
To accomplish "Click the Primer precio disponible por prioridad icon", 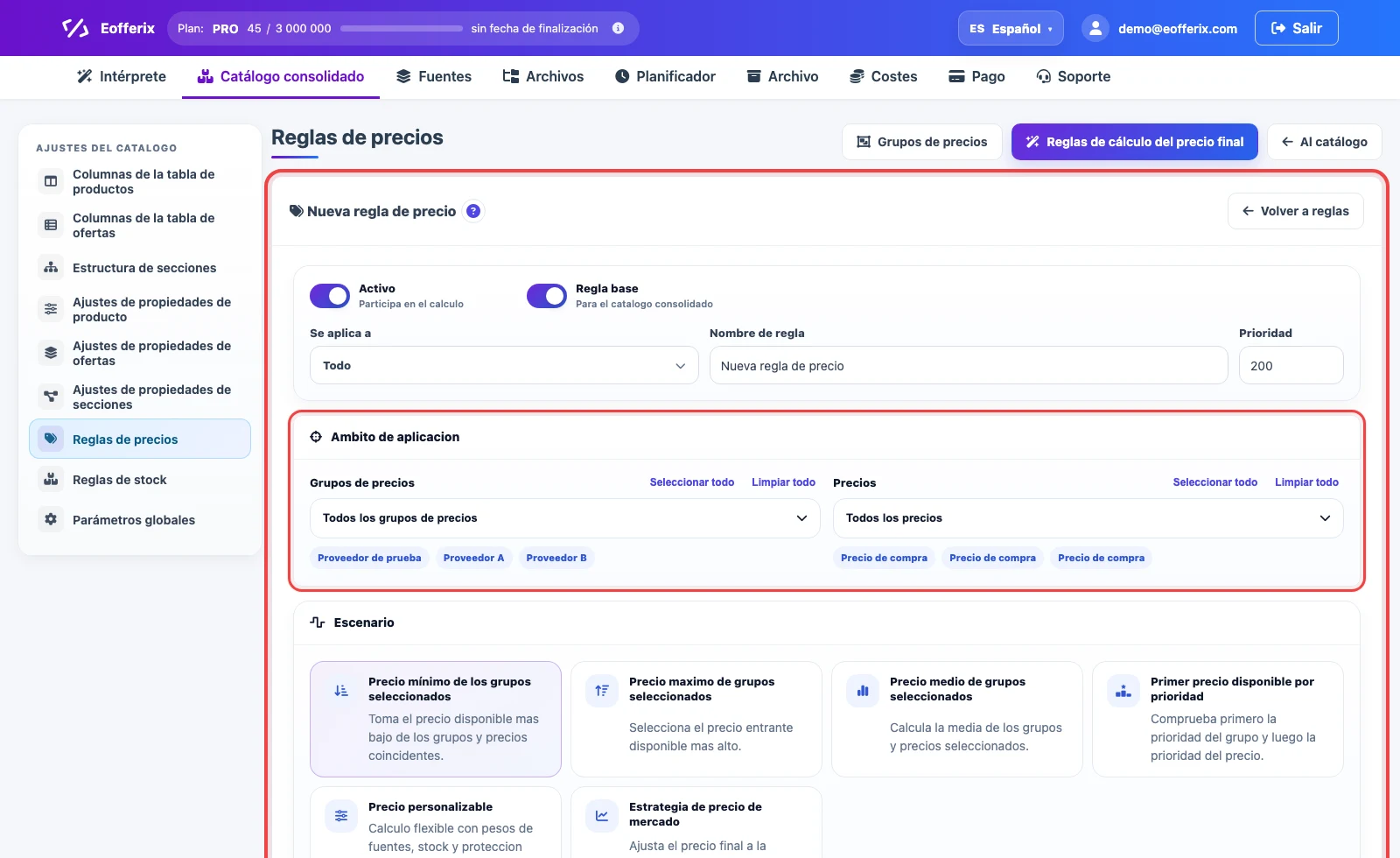I will tap(1123, 691).
